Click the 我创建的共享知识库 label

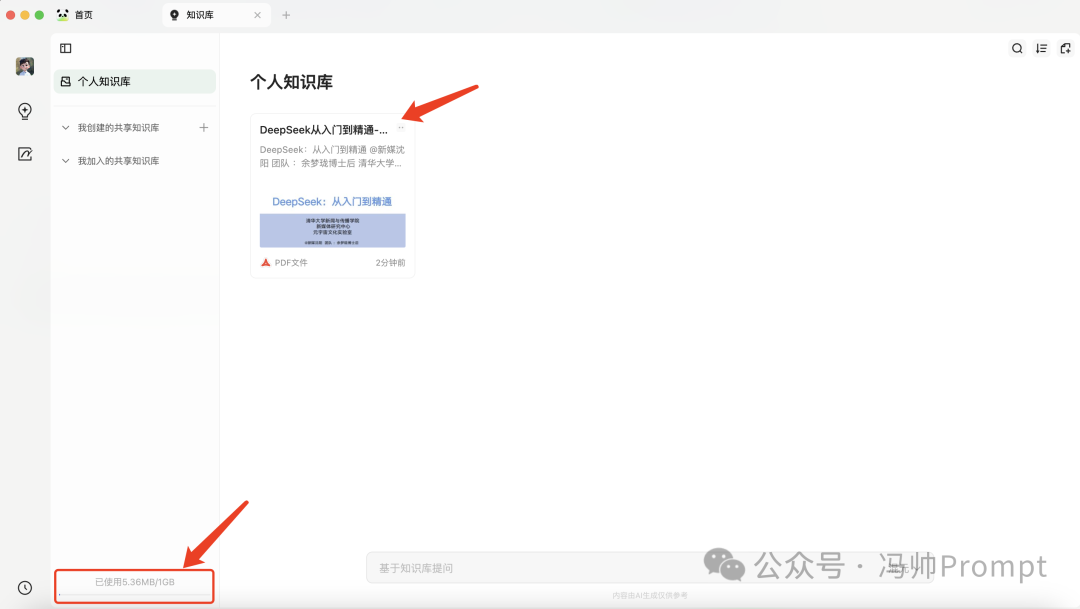[x=118, y=127]
